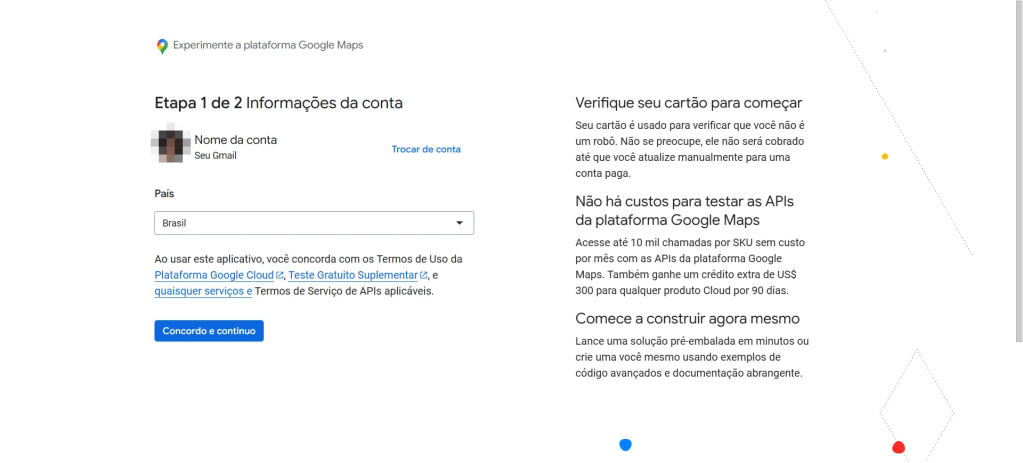Viewport: 1023px width, 463px height.
Task: Expand the País dropdown arrow
Action: tap(459, 223)
